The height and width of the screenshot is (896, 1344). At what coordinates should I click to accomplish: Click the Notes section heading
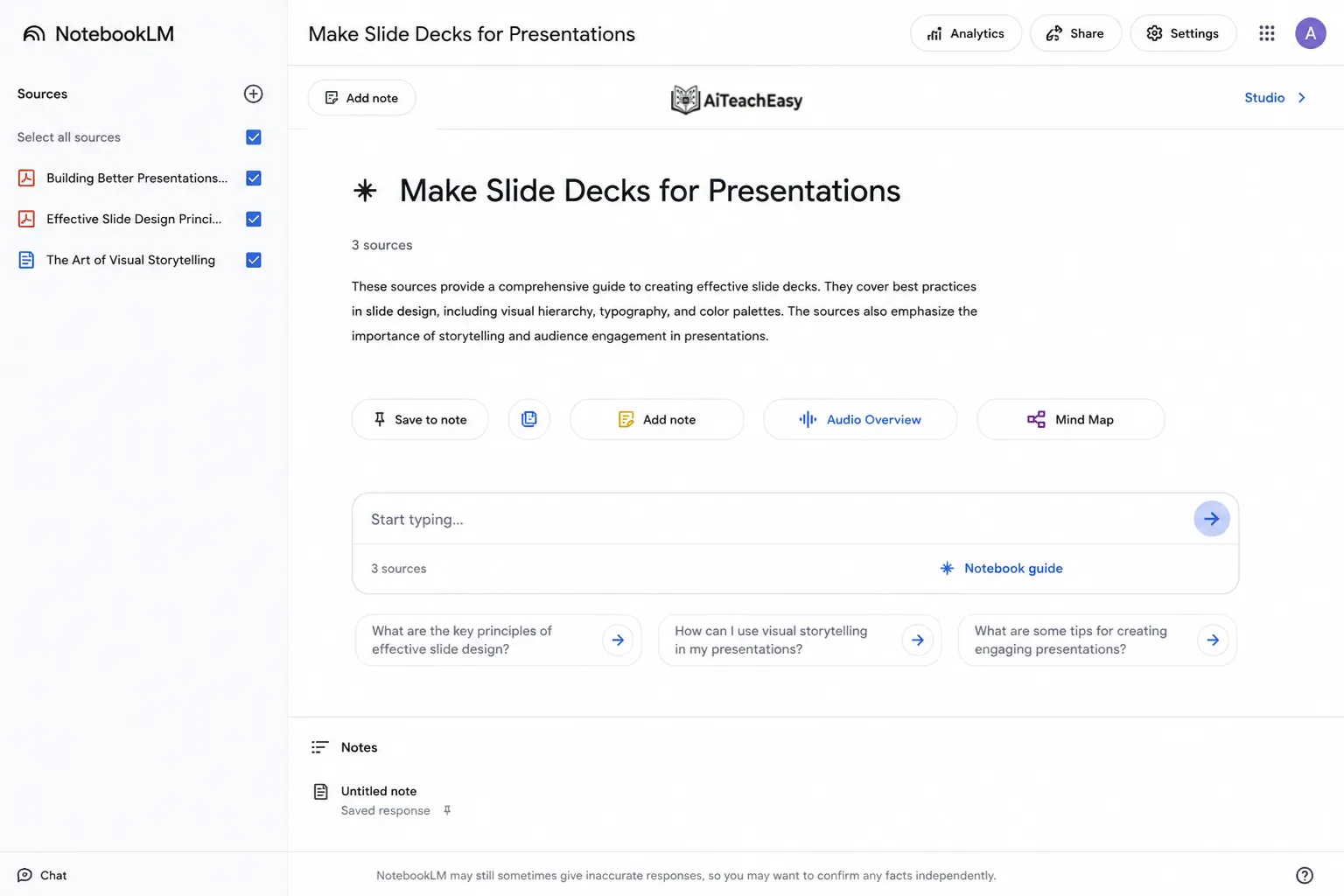tap(359, 747)
